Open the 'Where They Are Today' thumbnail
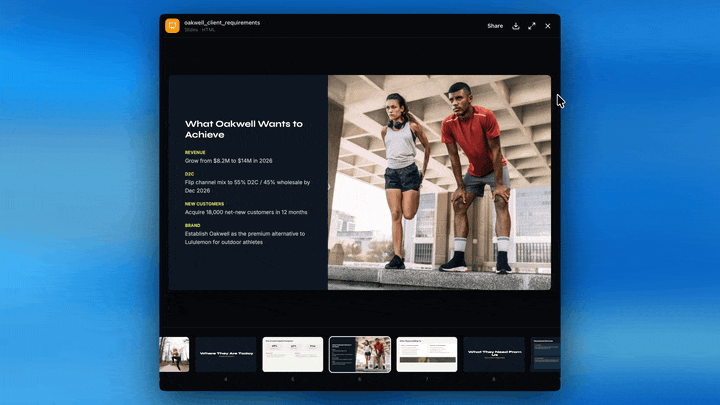The image size is (720, 405). pos(226,354)
